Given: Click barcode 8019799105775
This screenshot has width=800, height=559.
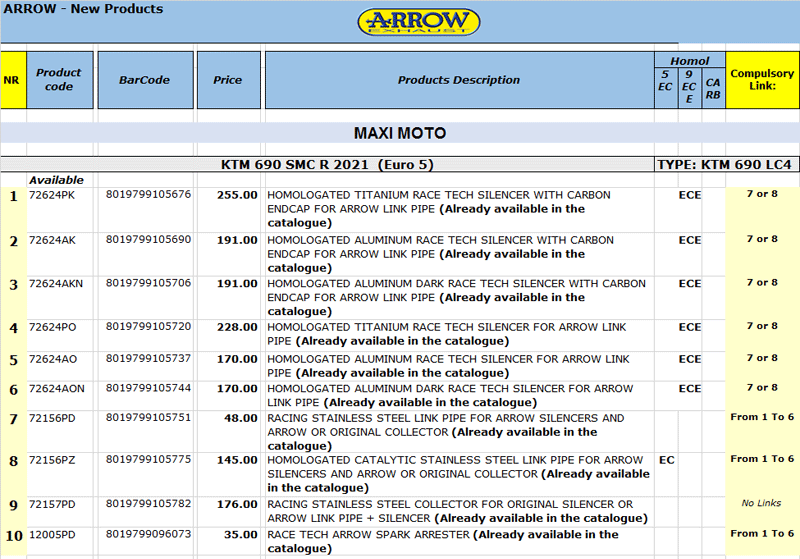Looking at the screenshot, I should pyautogui.click(x=148, y=460).
